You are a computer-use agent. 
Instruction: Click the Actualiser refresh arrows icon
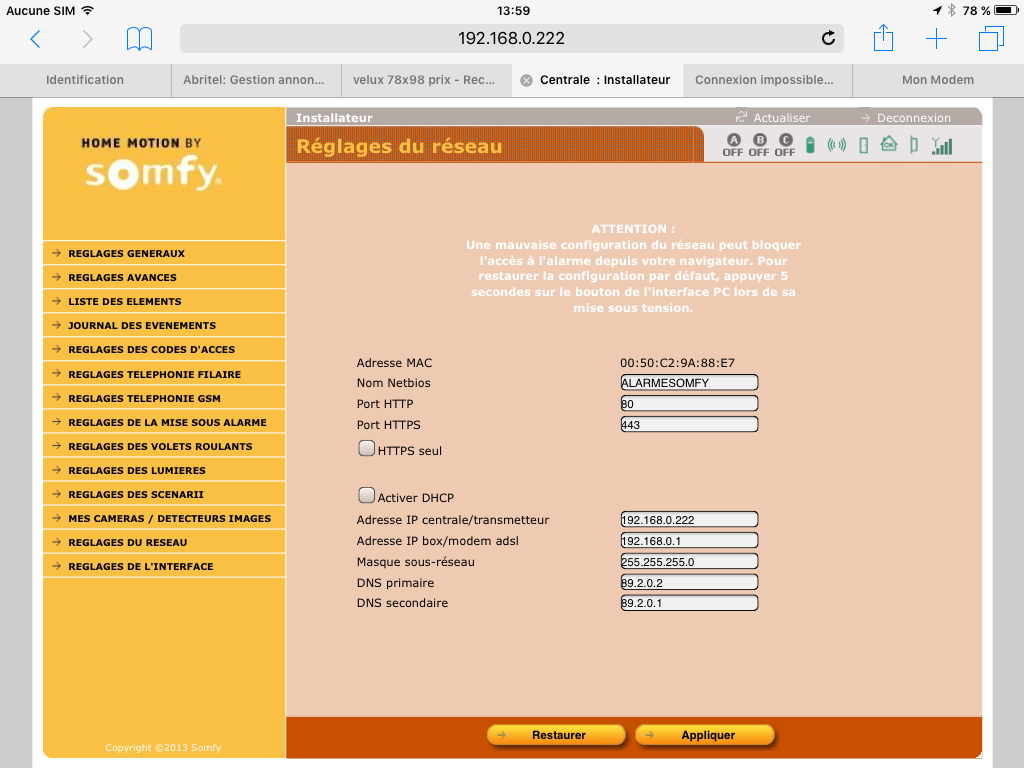(x=741, y=116)
